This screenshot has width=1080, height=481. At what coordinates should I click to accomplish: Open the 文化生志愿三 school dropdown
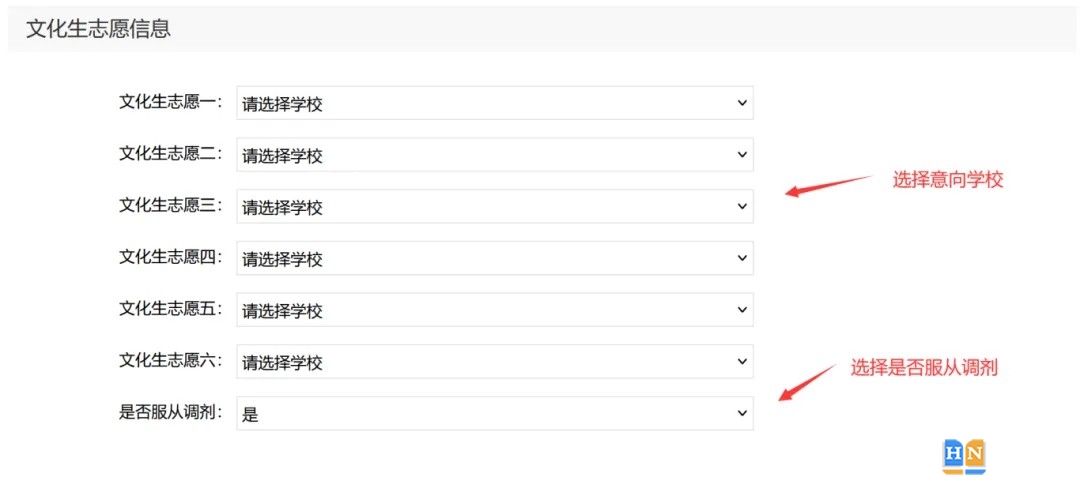[495, 206]
